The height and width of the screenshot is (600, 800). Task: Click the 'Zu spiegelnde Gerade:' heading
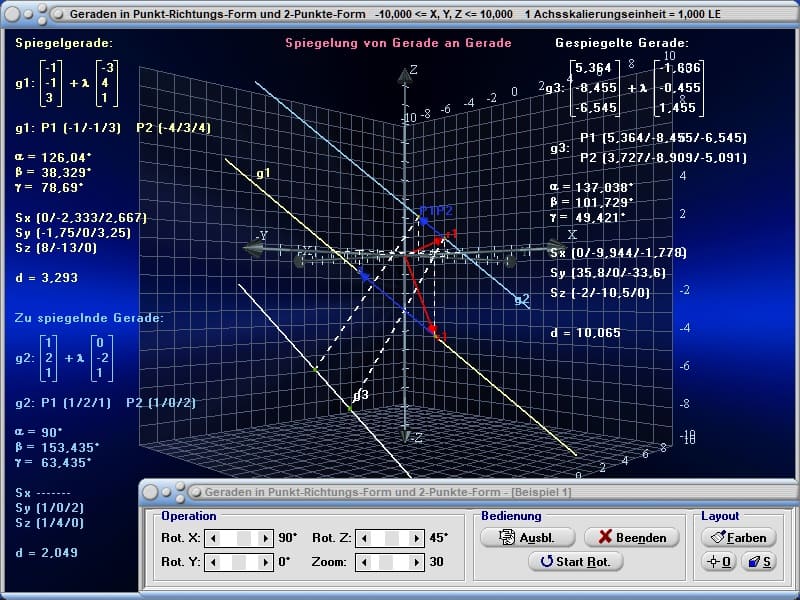[x=89, y=318]
